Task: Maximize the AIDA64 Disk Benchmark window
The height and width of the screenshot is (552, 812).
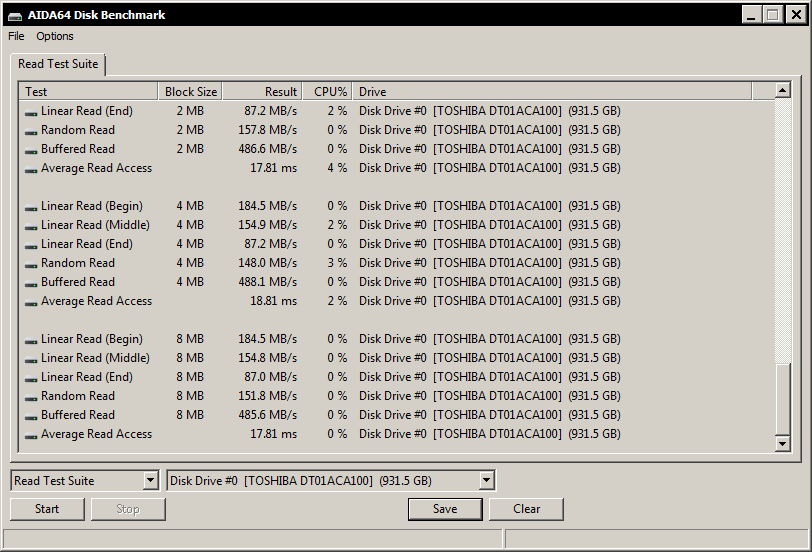Action: coord(773,14)
